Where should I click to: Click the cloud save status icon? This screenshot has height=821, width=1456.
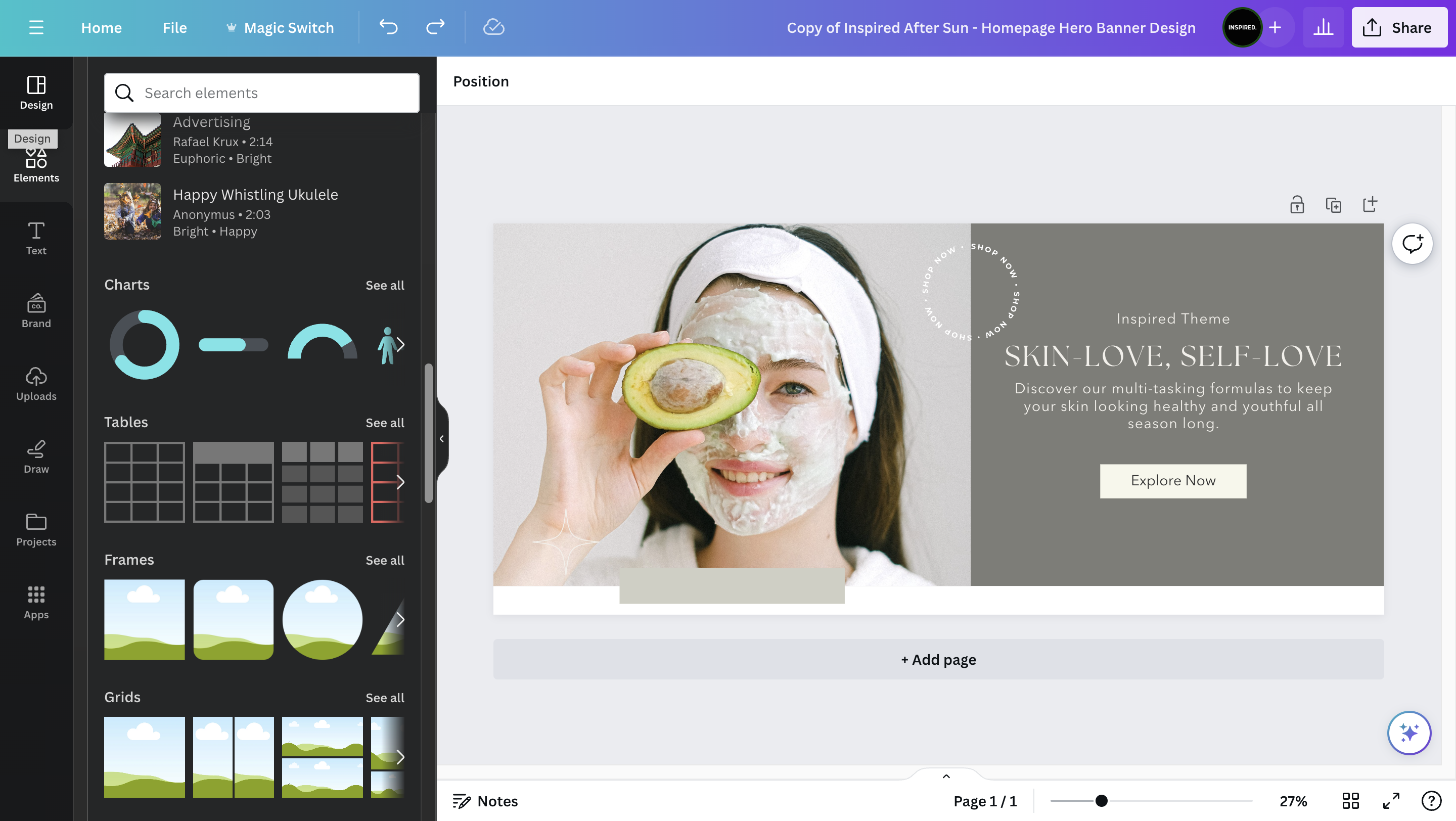point(493,27)
